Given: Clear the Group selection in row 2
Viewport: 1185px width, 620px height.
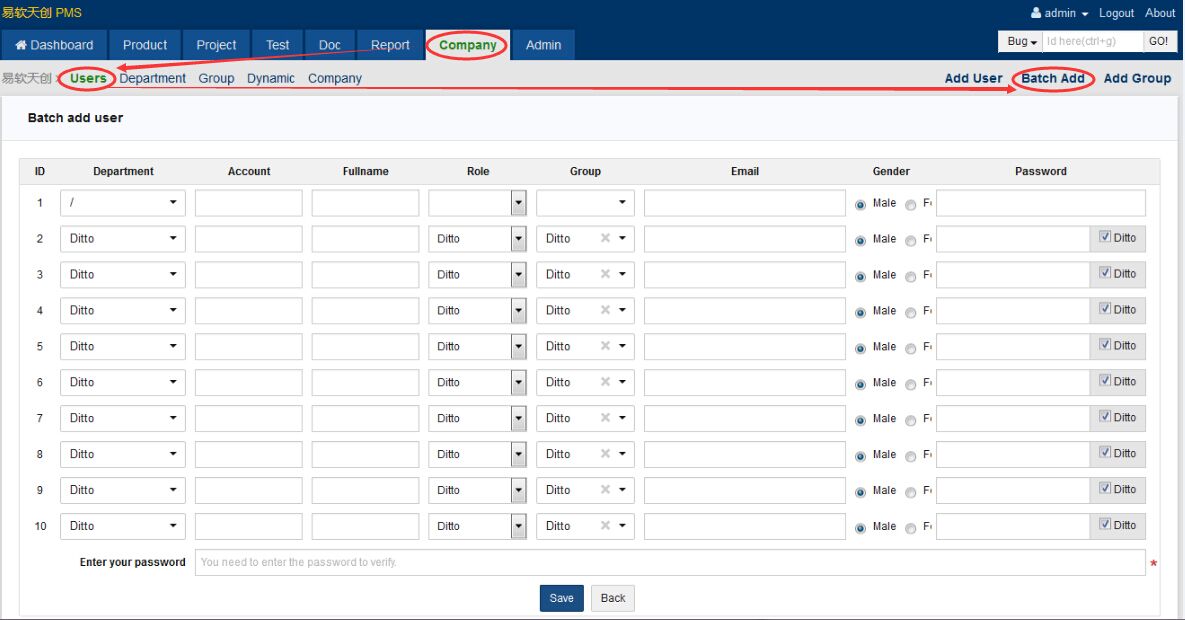Looking at the screenshot, I should click(x=605, y=239).
